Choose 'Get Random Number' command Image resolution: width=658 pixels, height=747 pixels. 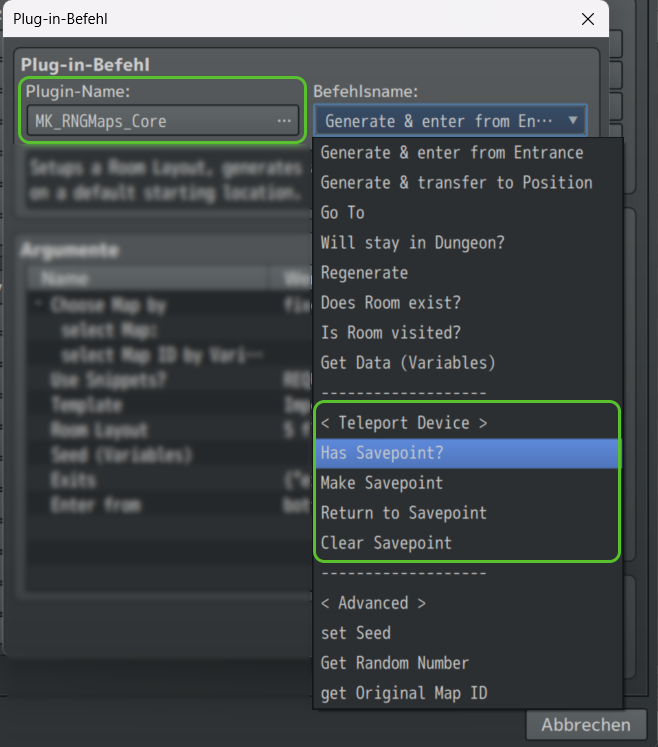[x=468, y=663]
